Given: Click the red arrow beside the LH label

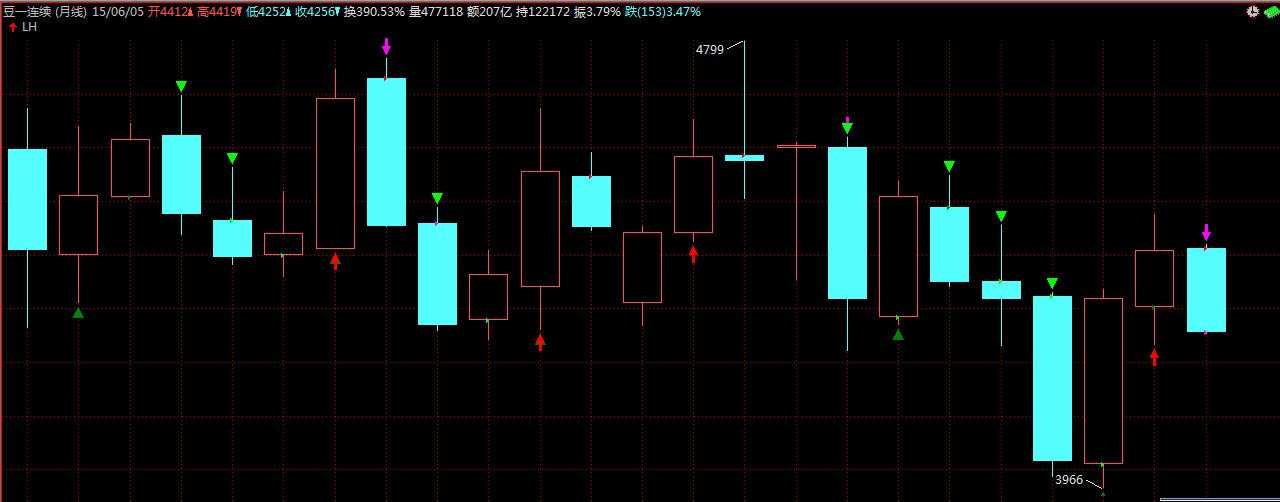Looking at the screenshot, I should [x=12, y=27].
